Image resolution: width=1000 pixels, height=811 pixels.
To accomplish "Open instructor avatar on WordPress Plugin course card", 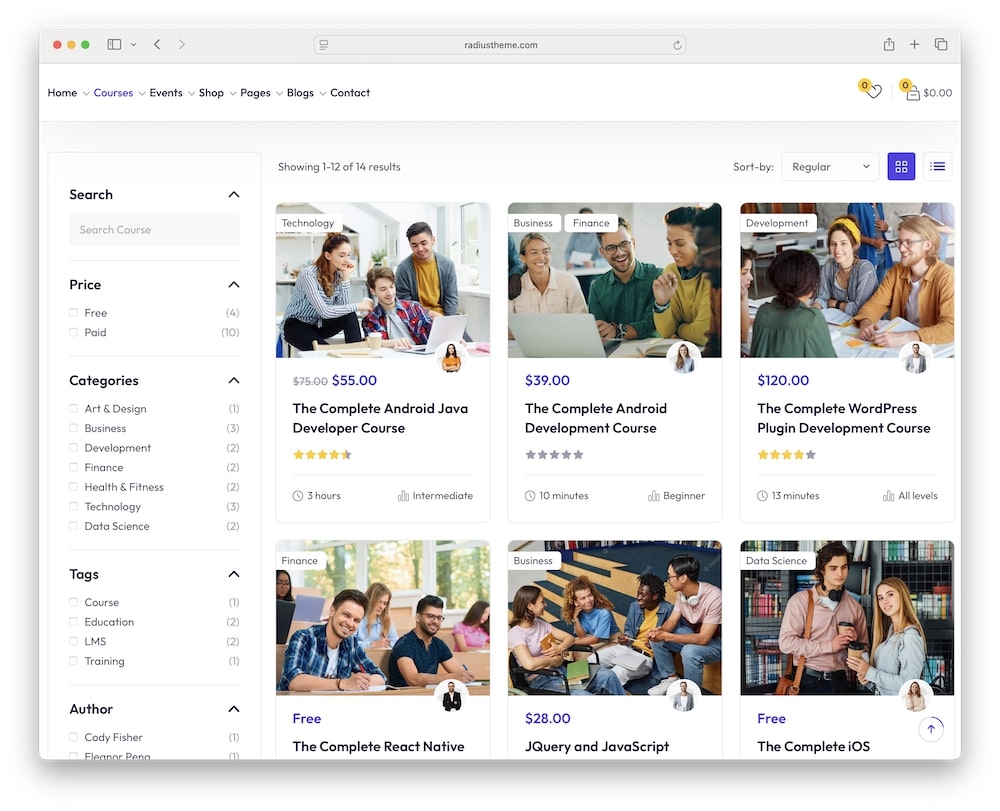I will (x=915, y=358).
